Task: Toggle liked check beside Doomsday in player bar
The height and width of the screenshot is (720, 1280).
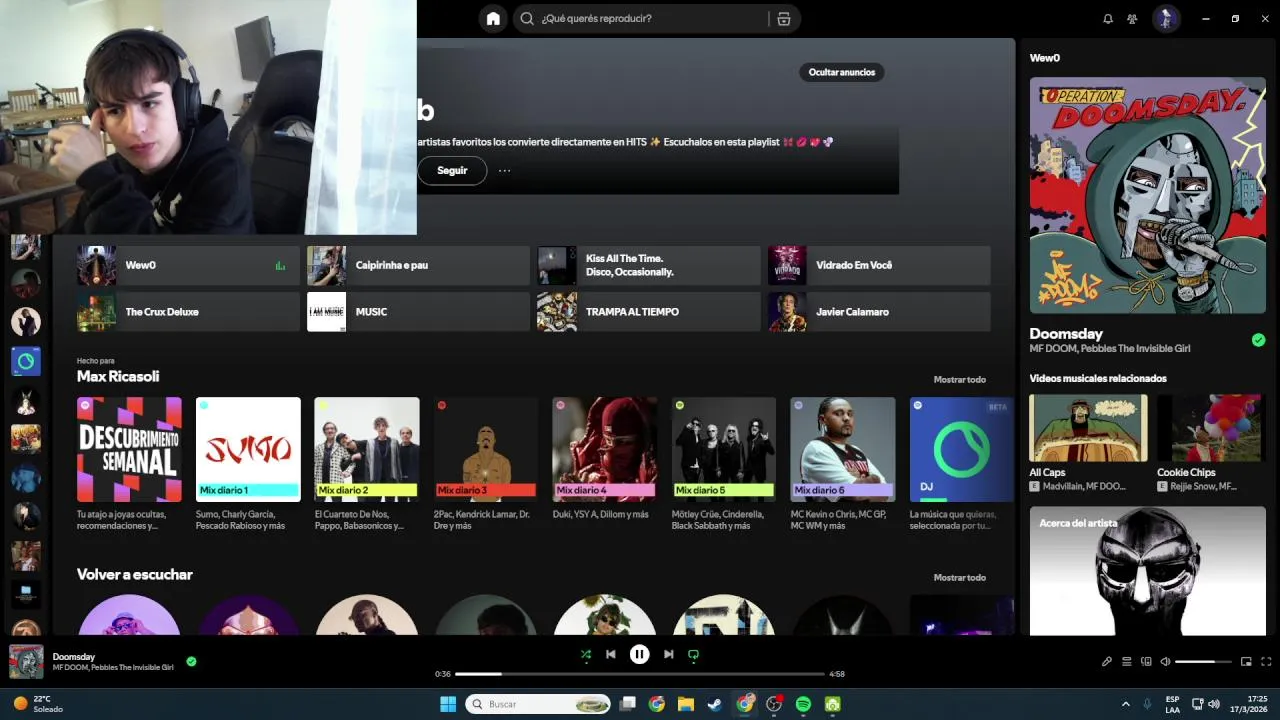Action: tap(191, 661)
